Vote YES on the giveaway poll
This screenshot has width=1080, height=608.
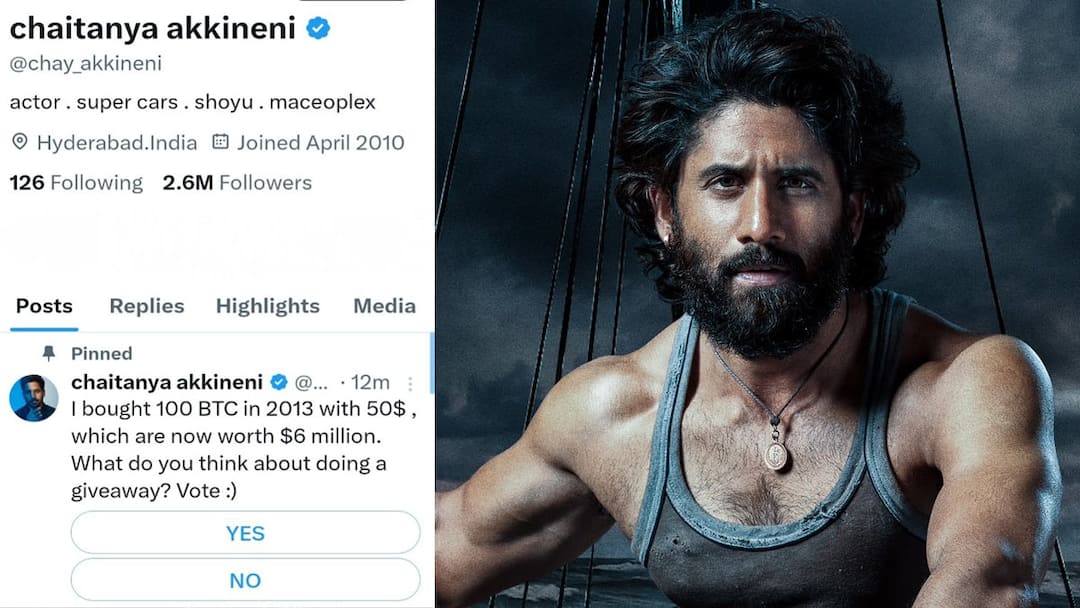[245, 532]
